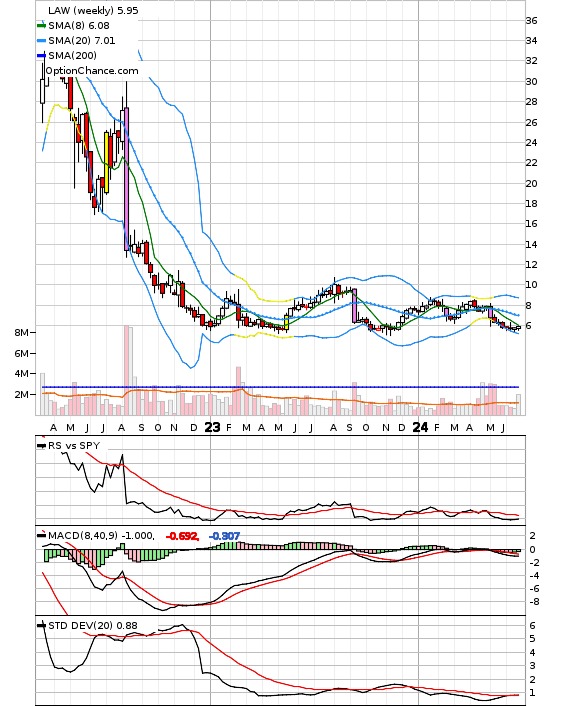Viewport: 566px width, 706px height.
Task: Click the OptionChance.com watermark text
Action: (92, 71)
